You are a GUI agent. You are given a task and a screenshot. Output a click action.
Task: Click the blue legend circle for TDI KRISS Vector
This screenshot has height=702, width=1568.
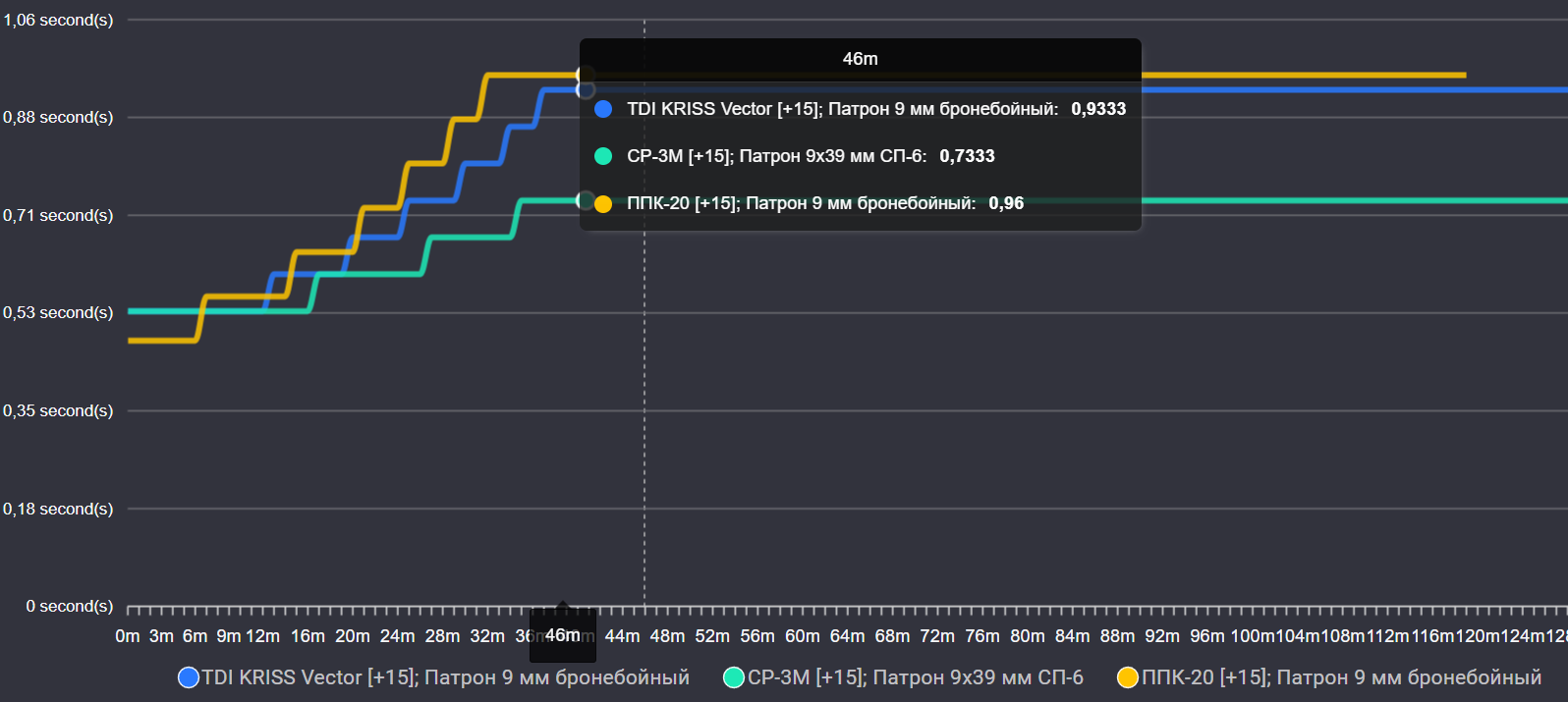click(x=189, y=677)
